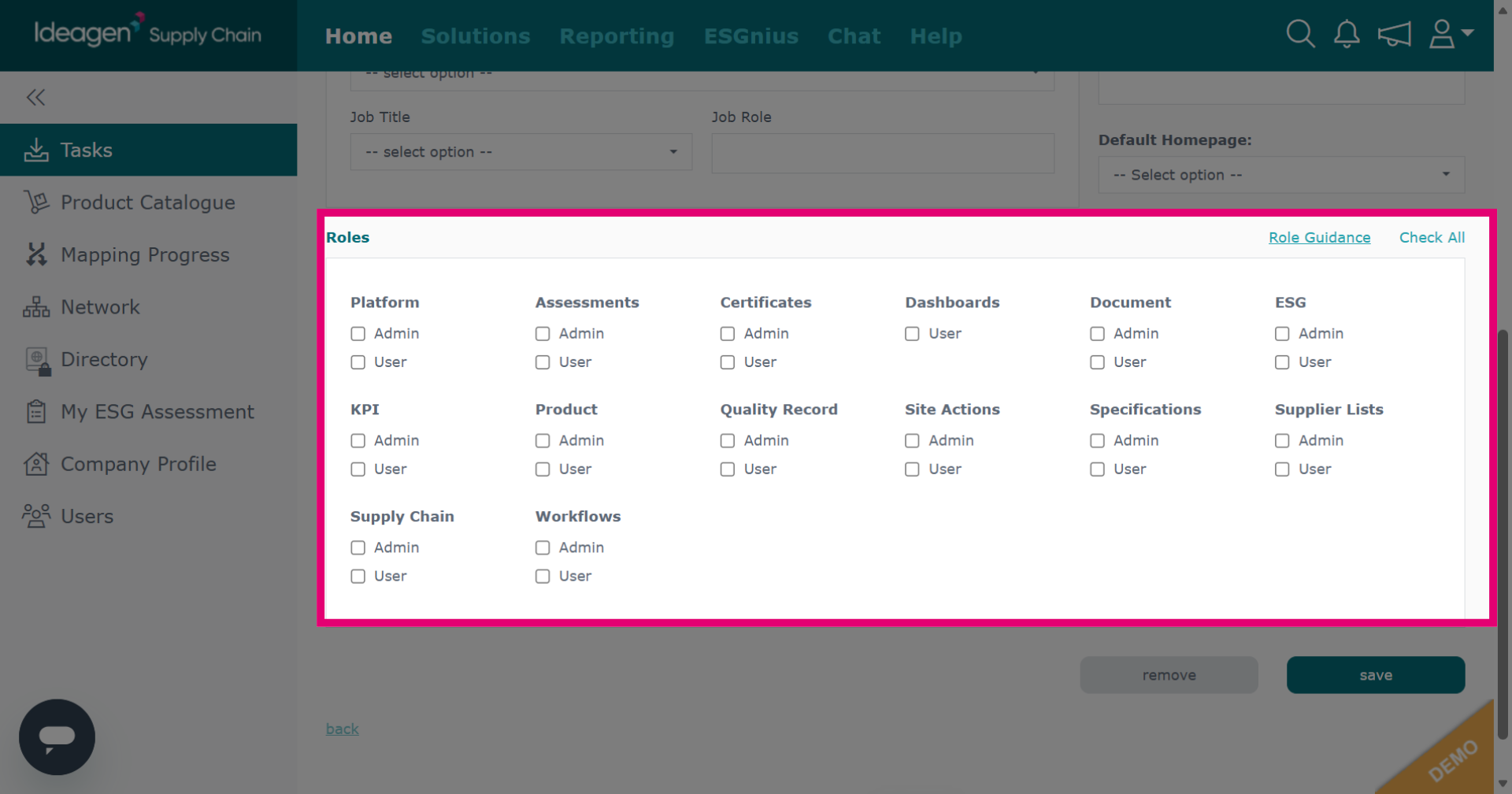1512x794 pixels.
Task: Tick the Supply Chain Admin checkbox
Action: (x=358, y=548)
